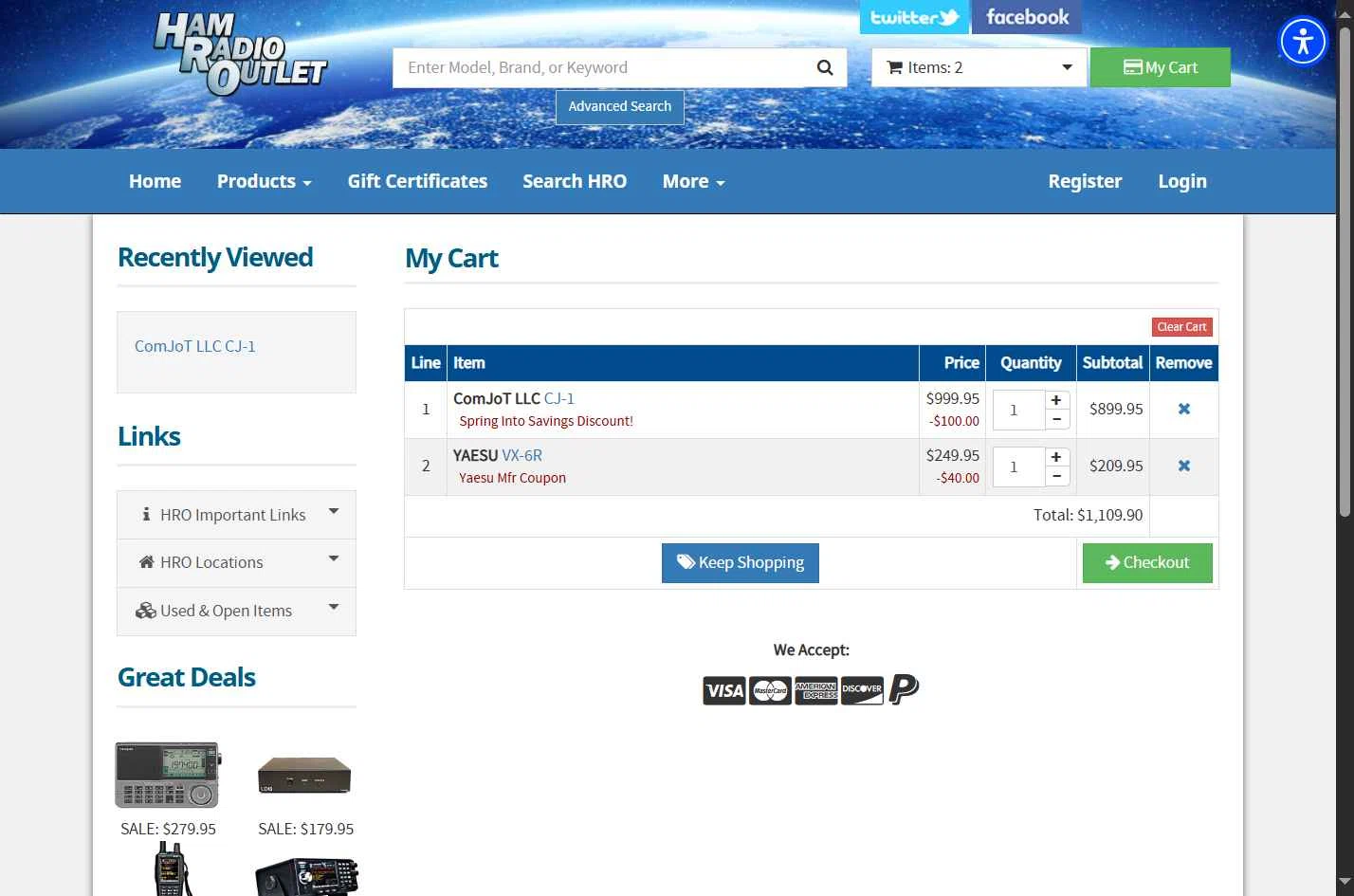The image size is (1354, 896).
Task: Open the Twitter page link
Action: 914,17
